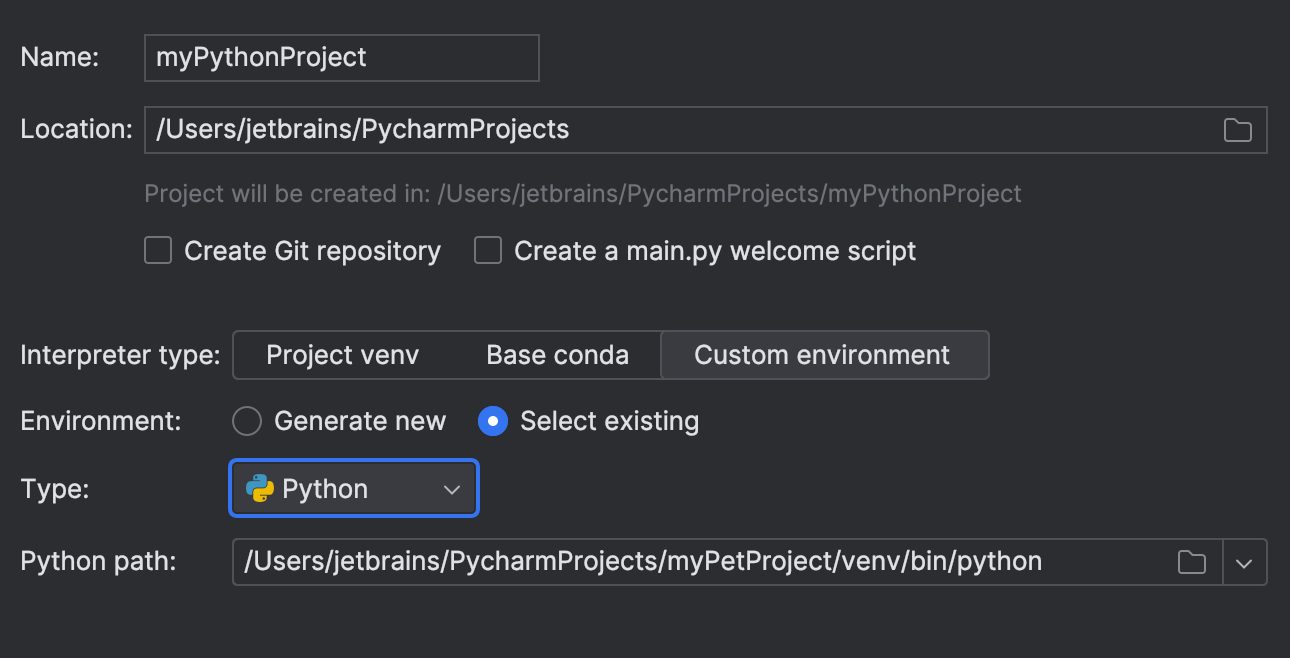
Task: Click the Select existing radio button
Action: pyautogui.click(x=492, y=421)
